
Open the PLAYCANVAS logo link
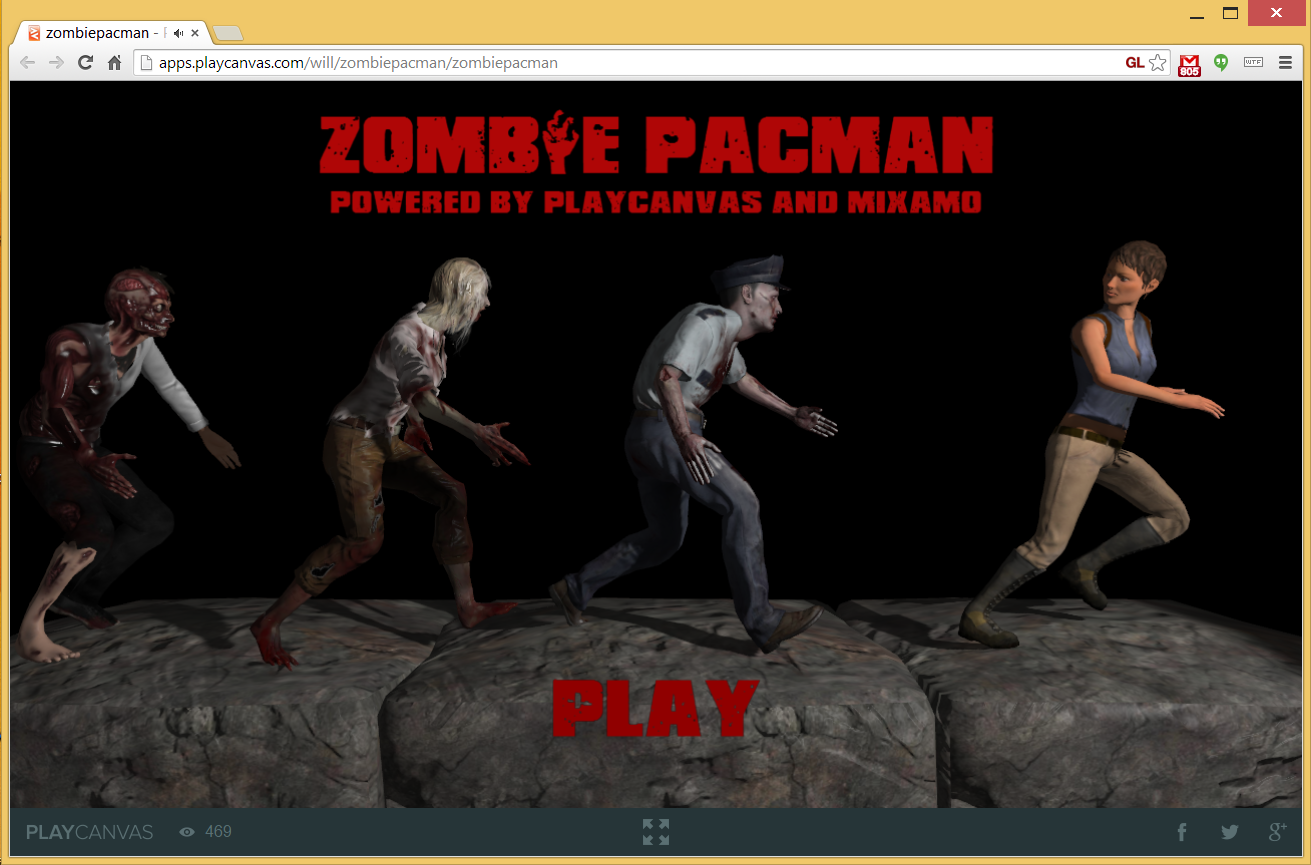(90, 832)
